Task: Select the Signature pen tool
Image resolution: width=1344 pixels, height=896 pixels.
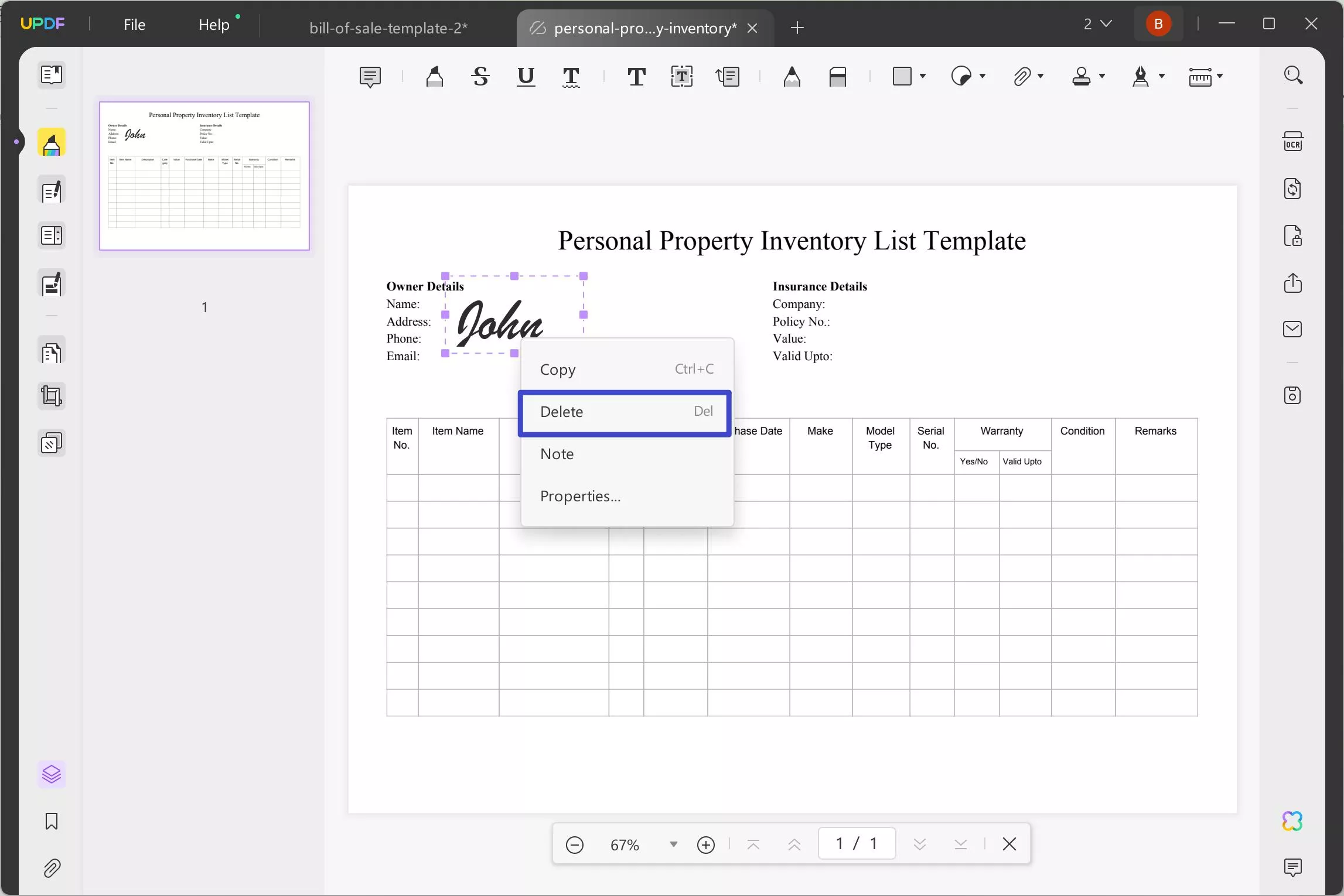Action: (x=1141, y=76)
